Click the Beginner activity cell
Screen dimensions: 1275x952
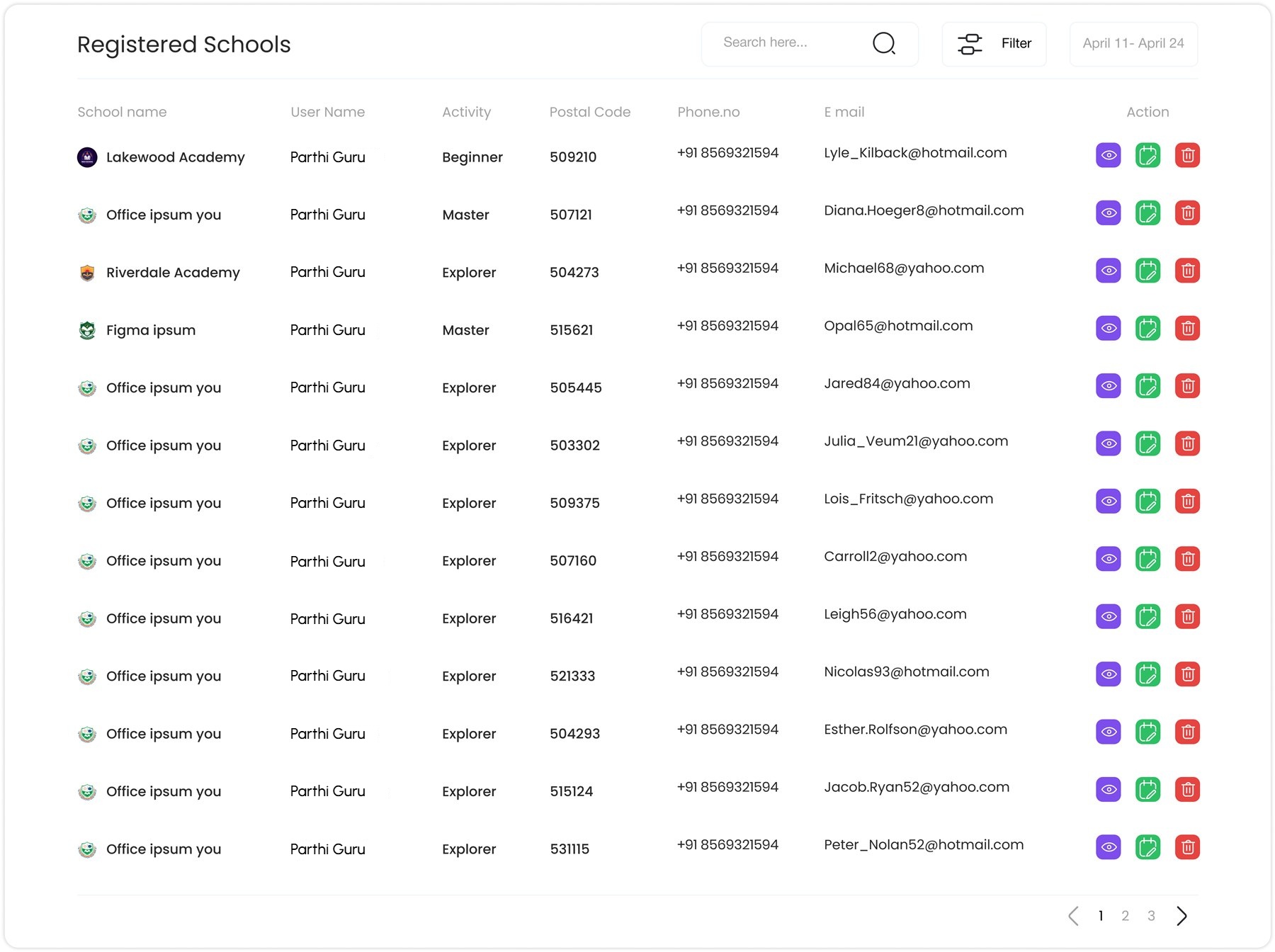[472, 157]
